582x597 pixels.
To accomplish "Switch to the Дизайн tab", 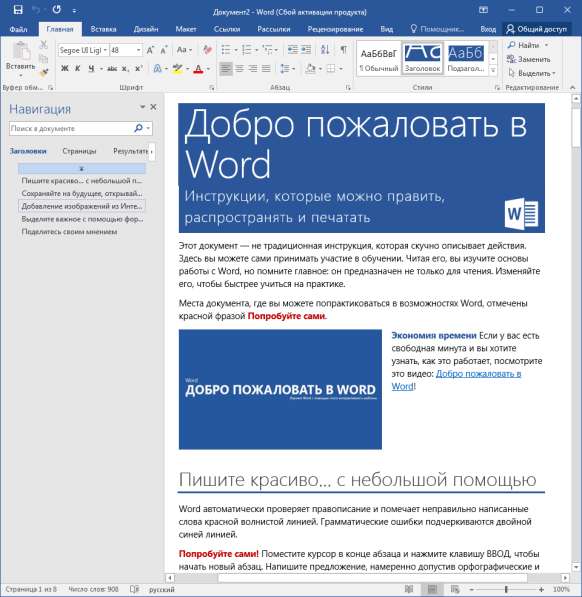I will tap(146, 29).
